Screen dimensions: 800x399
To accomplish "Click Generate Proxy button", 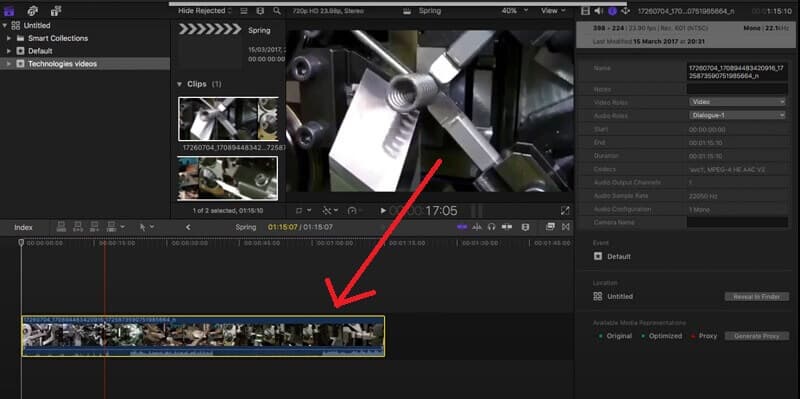I will tap(757, 336).
